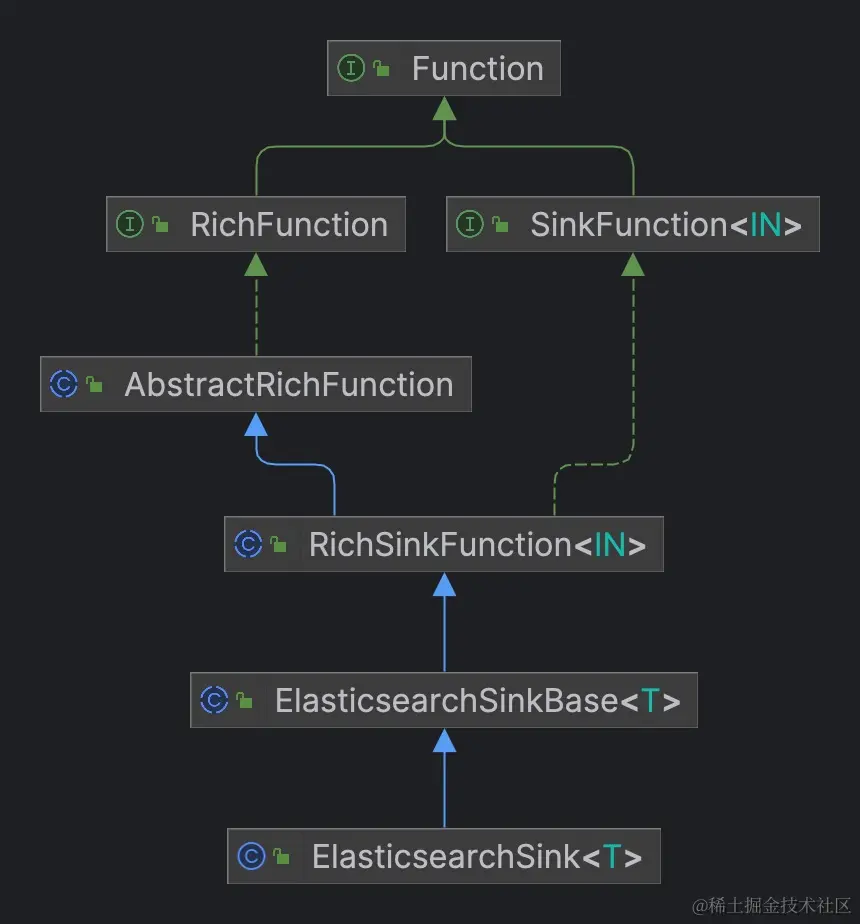Click the green lock icon beside Function

pos(381,68)
